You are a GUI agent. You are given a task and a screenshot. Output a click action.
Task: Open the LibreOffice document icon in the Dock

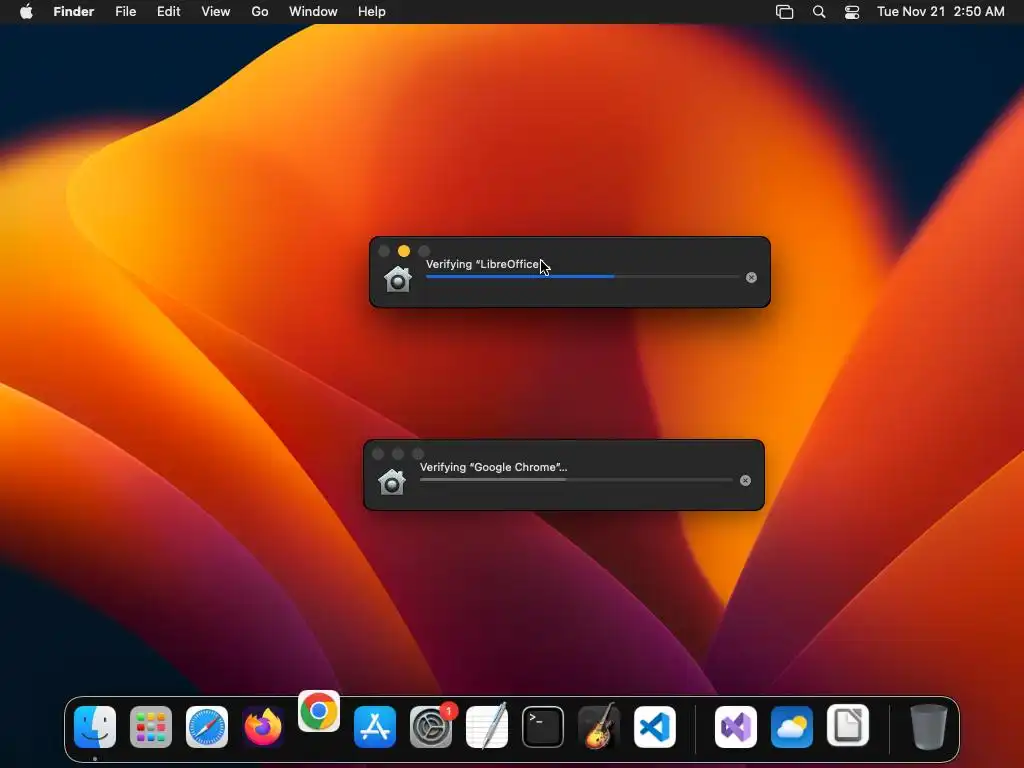tap(848, 726)
